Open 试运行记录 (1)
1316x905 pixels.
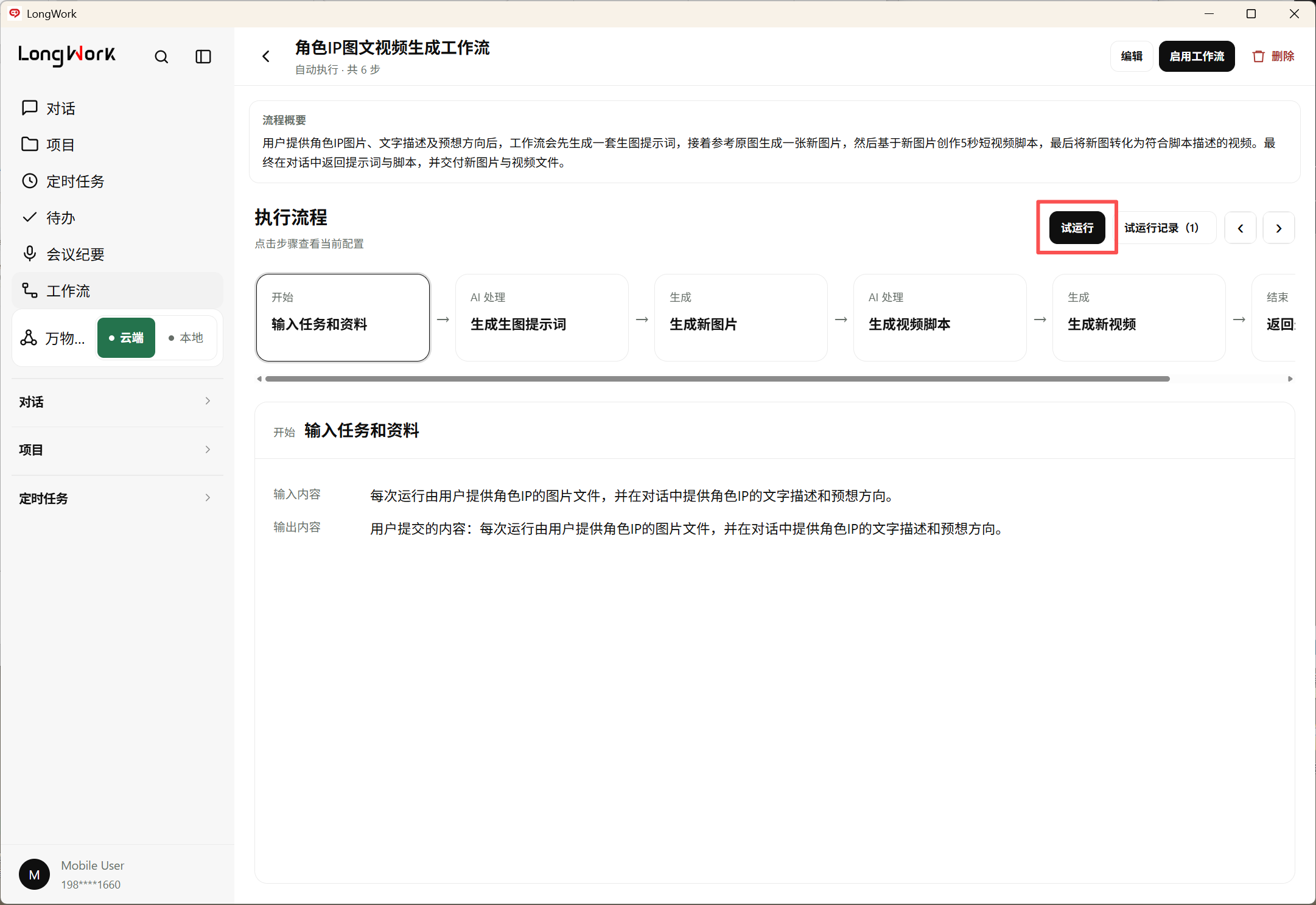click(x=1161, y=228)
